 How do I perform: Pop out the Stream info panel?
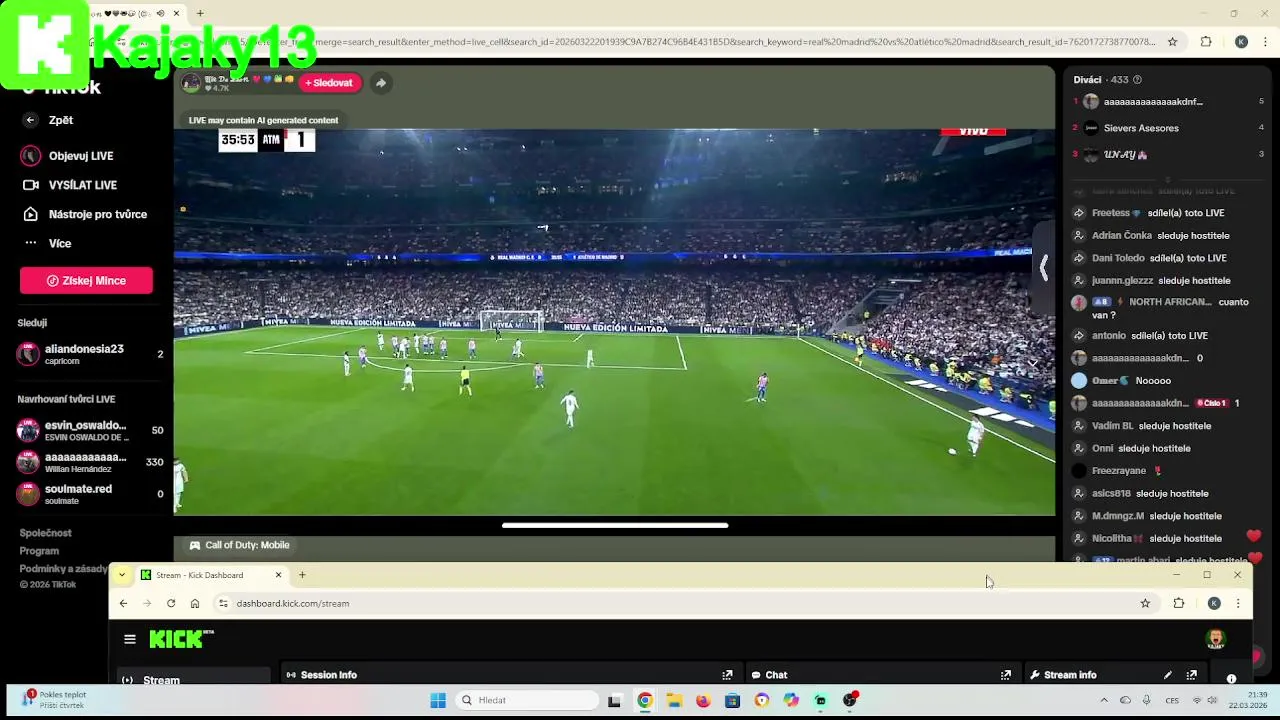(1191, 675)
